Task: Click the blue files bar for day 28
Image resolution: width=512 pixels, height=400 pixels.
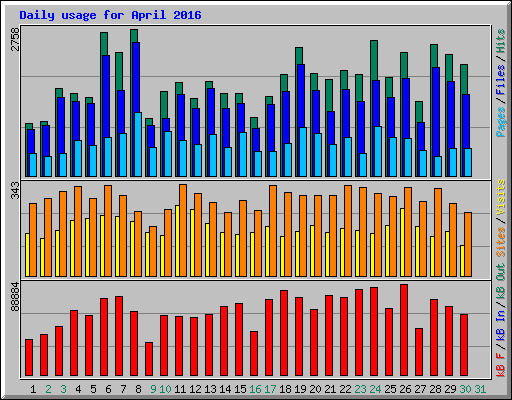Action: pyautogui.click(x=436, y=112)
